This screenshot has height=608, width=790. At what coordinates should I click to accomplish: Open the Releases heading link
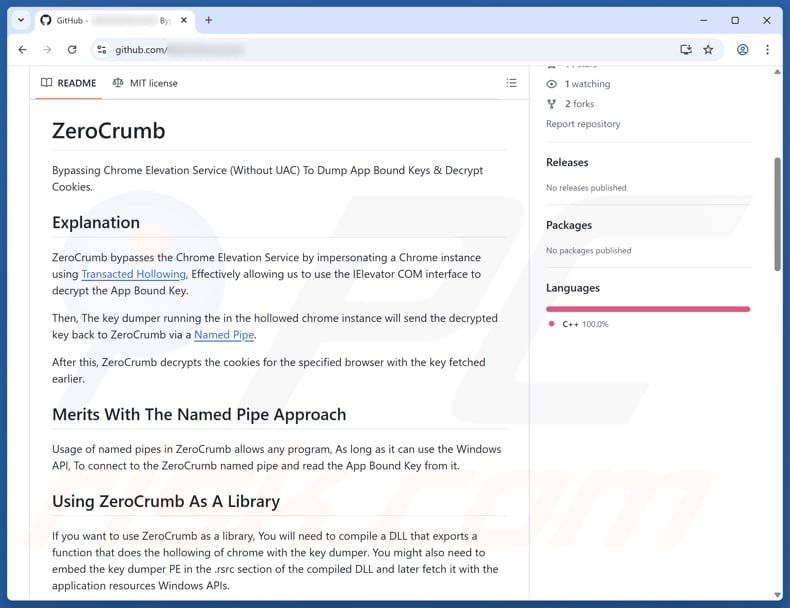567,162
